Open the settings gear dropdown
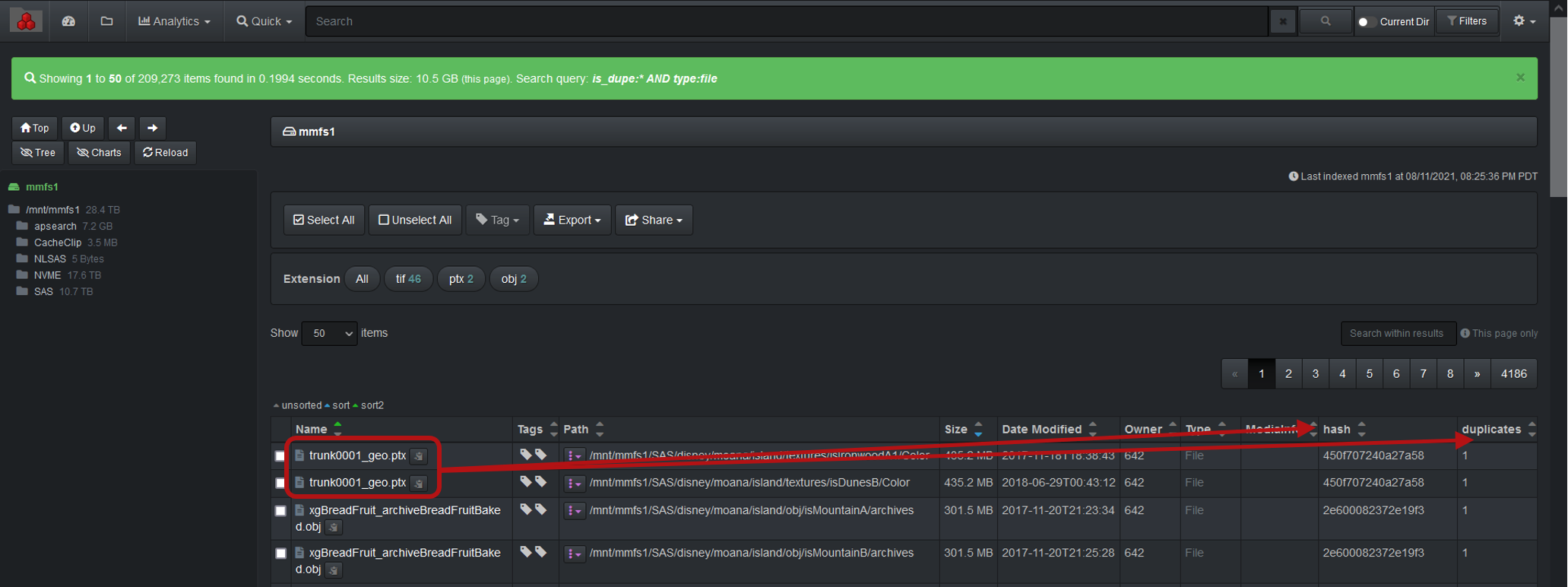The width and height of the screenshot is (1568, 587). tap(1524, 21)
